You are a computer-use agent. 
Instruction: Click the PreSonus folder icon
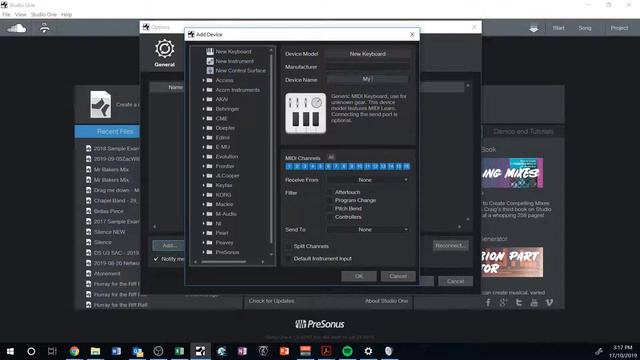click(209, 252)
